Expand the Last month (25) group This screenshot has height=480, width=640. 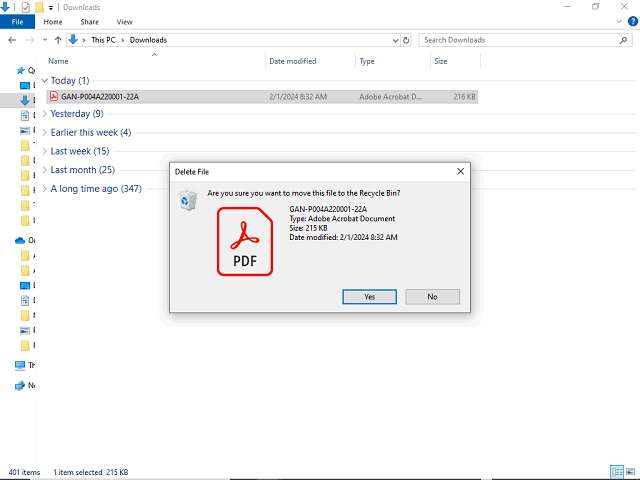[44, 170]
